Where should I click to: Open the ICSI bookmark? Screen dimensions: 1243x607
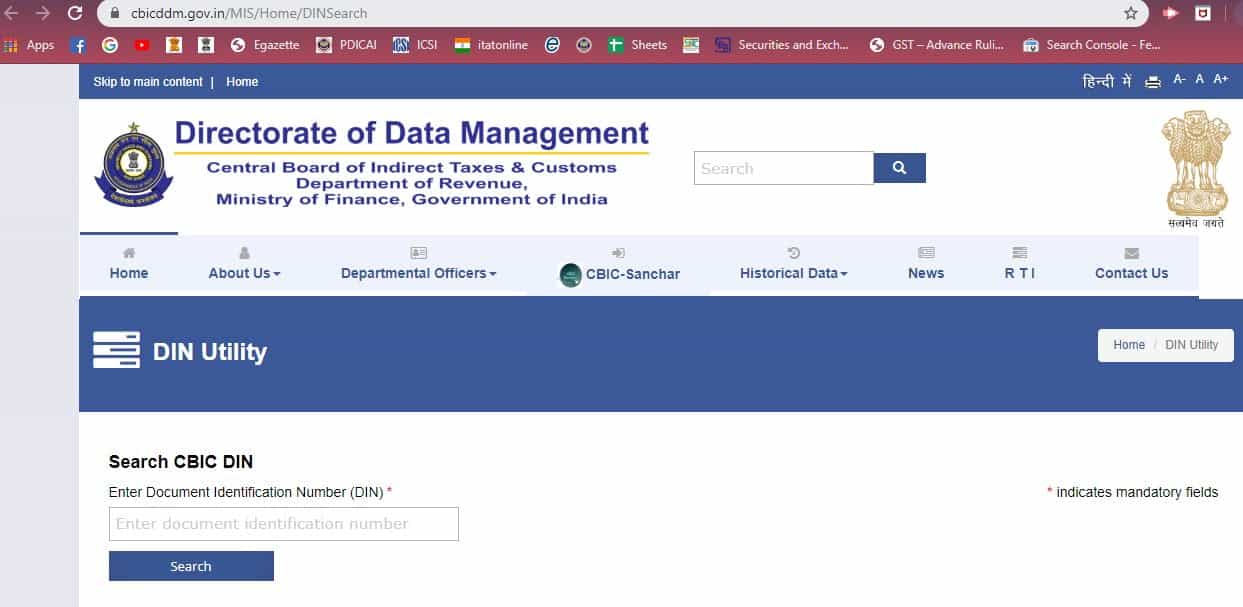(x=415, y=45)
